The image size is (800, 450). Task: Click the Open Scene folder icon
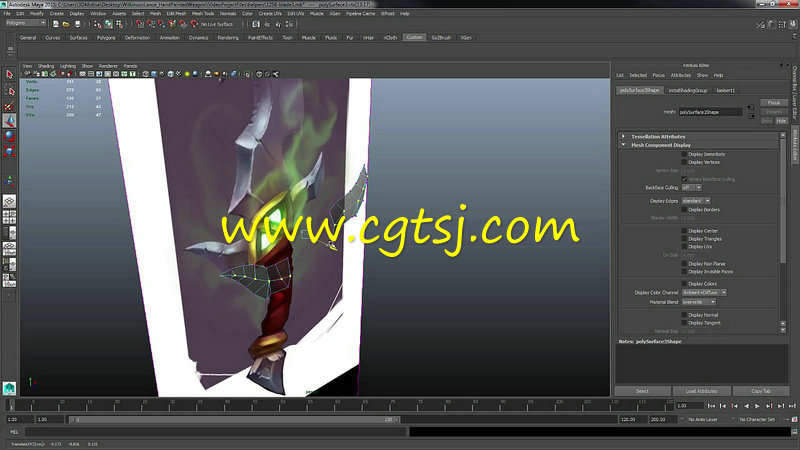[x=66, y=24]
